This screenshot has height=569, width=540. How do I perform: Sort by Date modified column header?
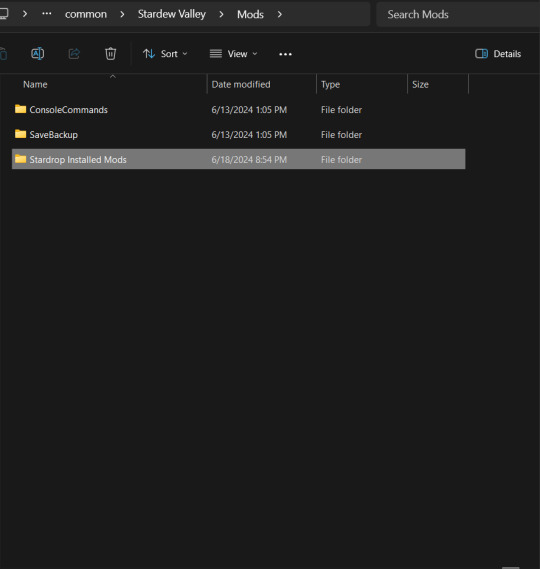[262, 84]
